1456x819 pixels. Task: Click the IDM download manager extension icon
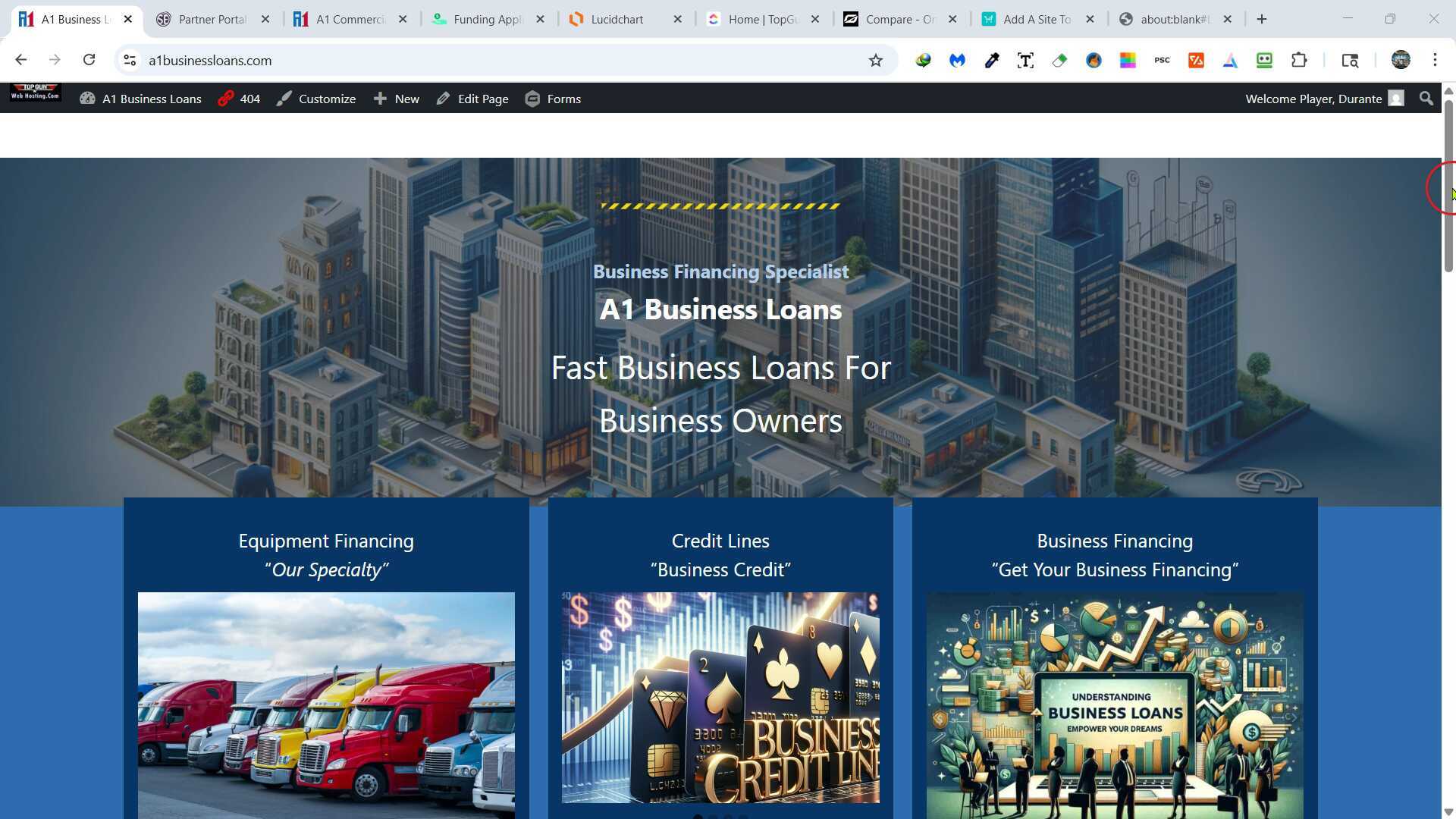click(x=924, y=61)
